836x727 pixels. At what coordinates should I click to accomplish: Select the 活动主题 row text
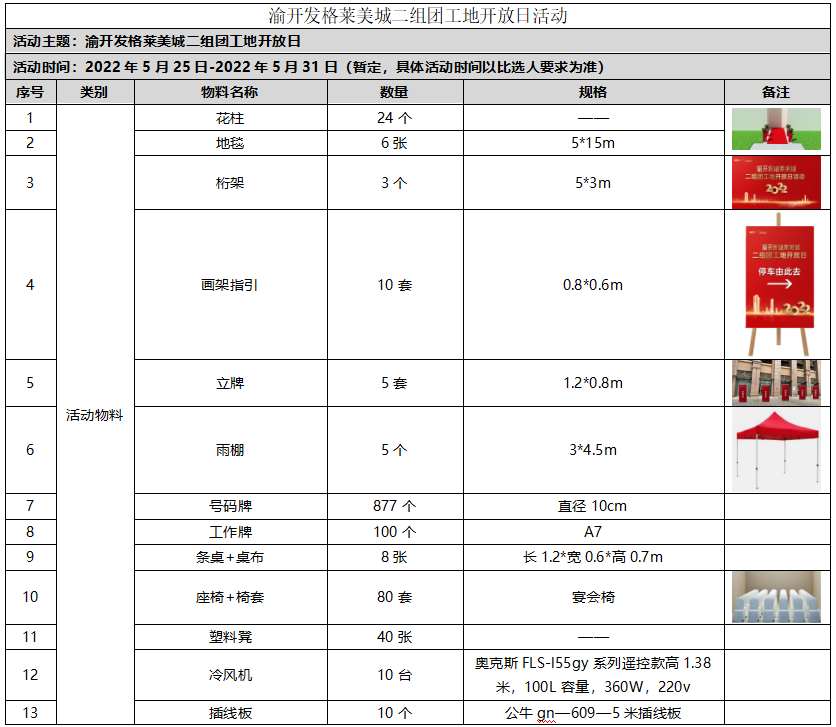(157, 42)
